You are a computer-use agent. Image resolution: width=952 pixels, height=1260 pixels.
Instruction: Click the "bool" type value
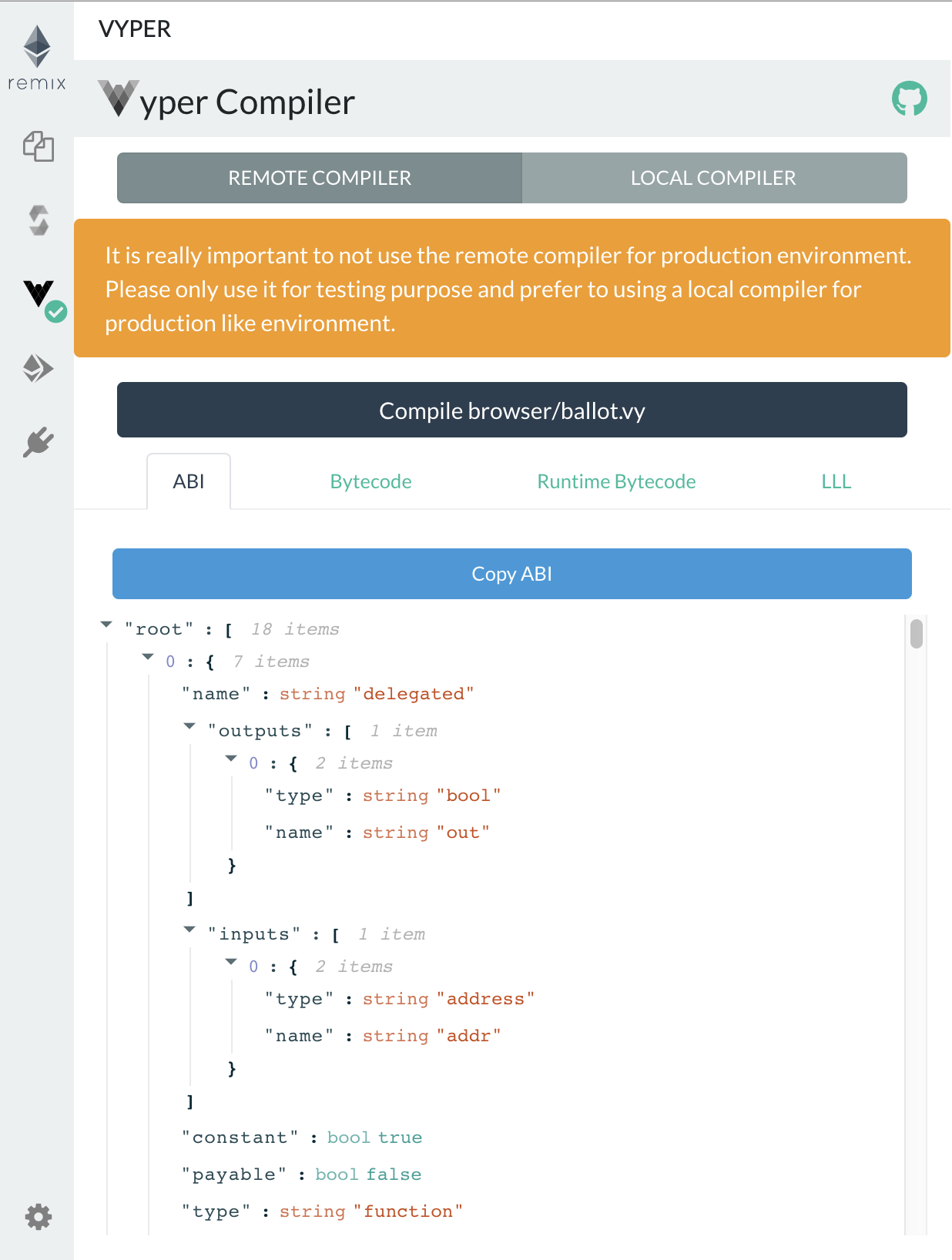pos(468,796)
